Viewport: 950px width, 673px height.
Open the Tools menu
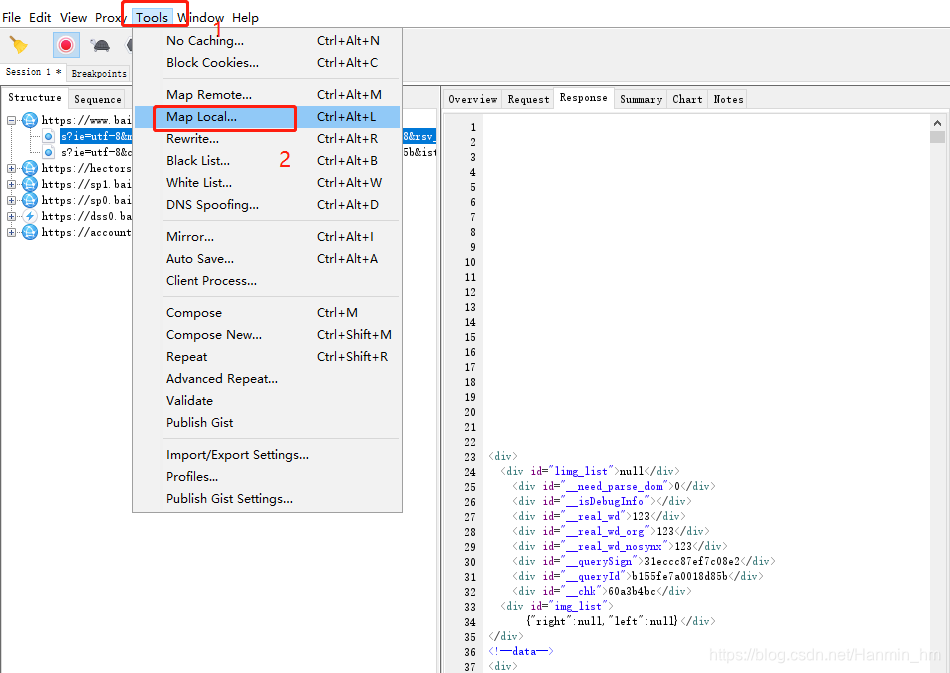point(151,18)
